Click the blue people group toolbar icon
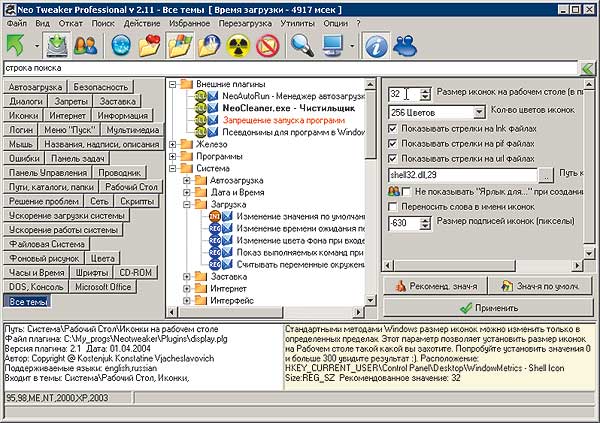The width and height of the screenshot is (600, 423). click(405, 45)
